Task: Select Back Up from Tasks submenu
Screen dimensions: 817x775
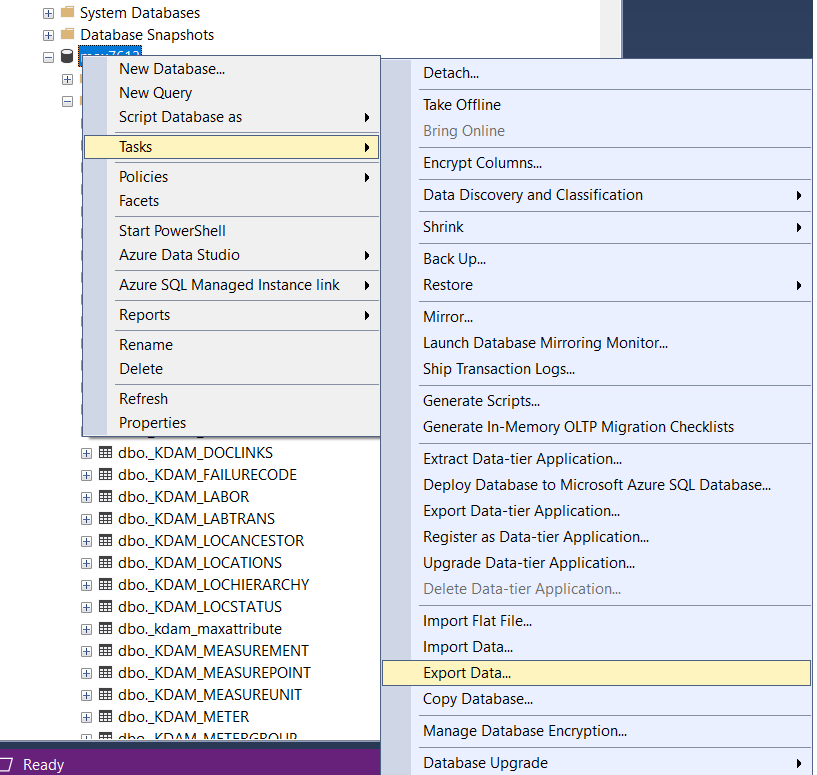Action: tap(454, 259)
